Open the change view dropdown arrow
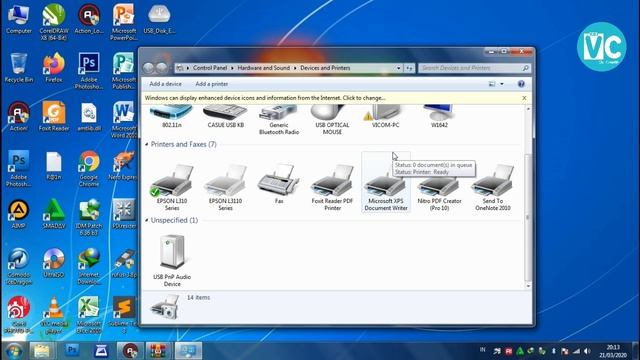Screen dimensions: 640x360 (x=502, y=84)
